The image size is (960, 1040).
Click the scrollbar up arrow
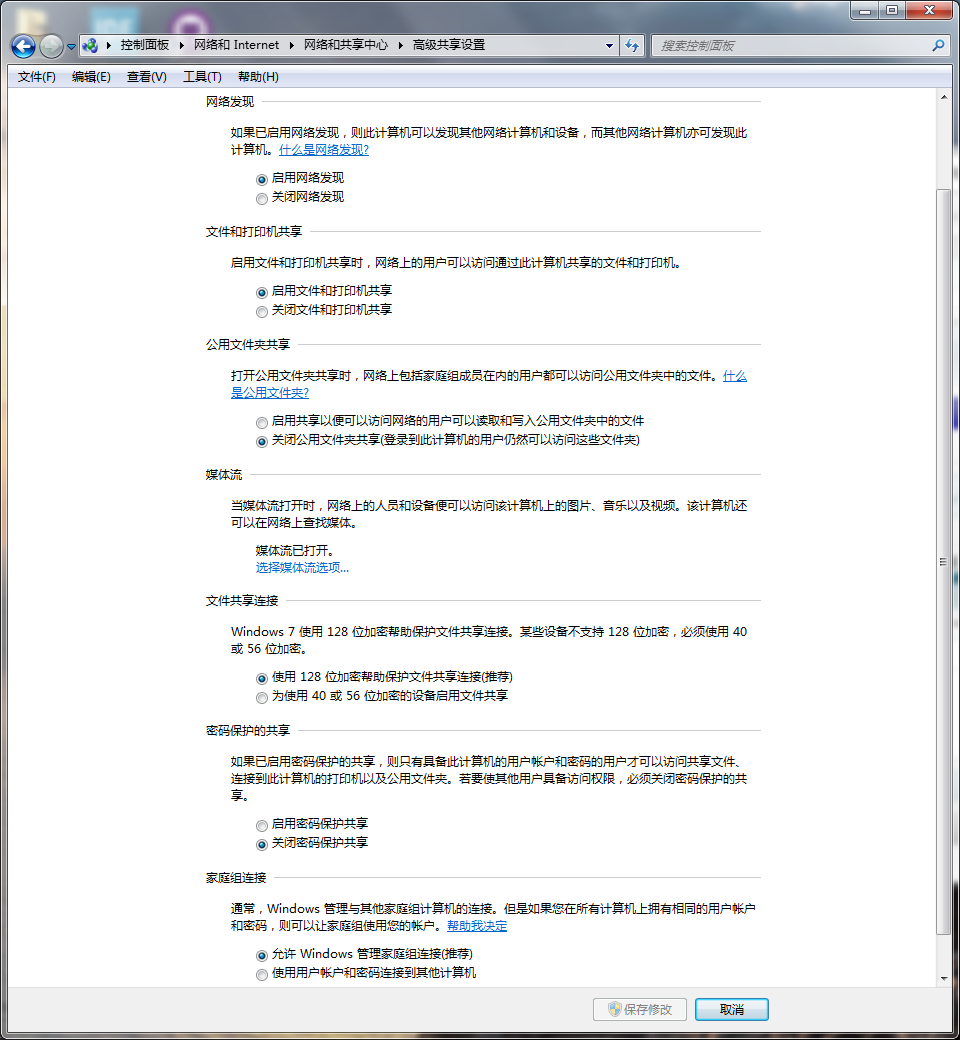[x=943, y=97]
